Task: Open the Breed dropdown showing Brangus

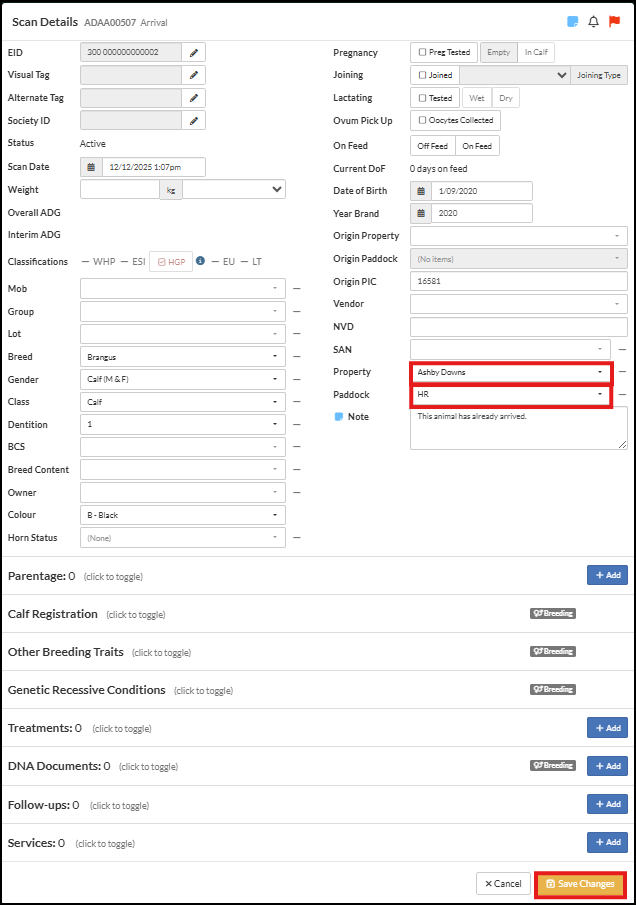Action: (x=182, y=356)
